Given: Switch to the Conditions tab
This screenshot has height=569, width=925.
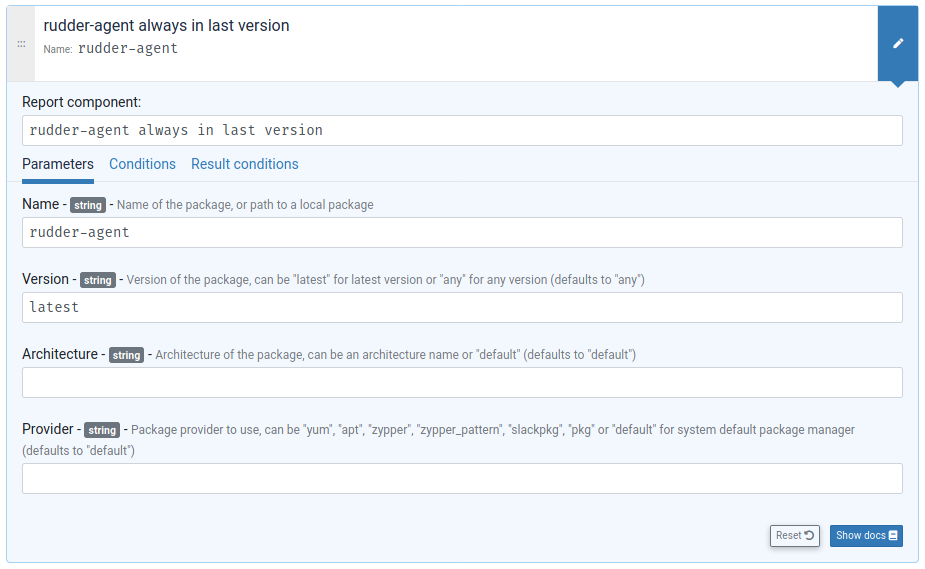Looking at the screenshot, I should pyautogui.click(x=142, y=164).
